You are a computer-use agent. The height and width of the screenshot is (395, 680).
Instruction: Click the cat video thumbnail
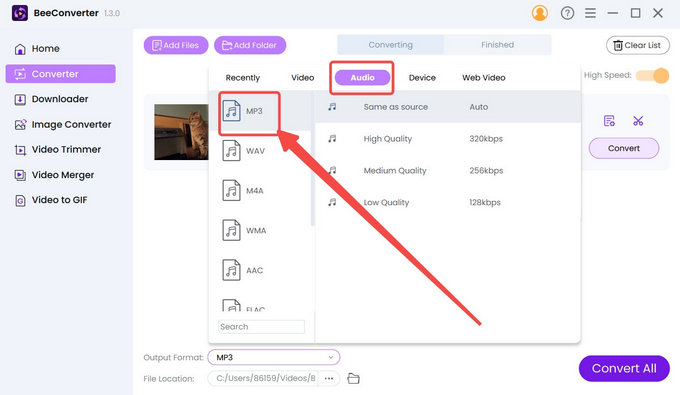[x=181, y=132]
